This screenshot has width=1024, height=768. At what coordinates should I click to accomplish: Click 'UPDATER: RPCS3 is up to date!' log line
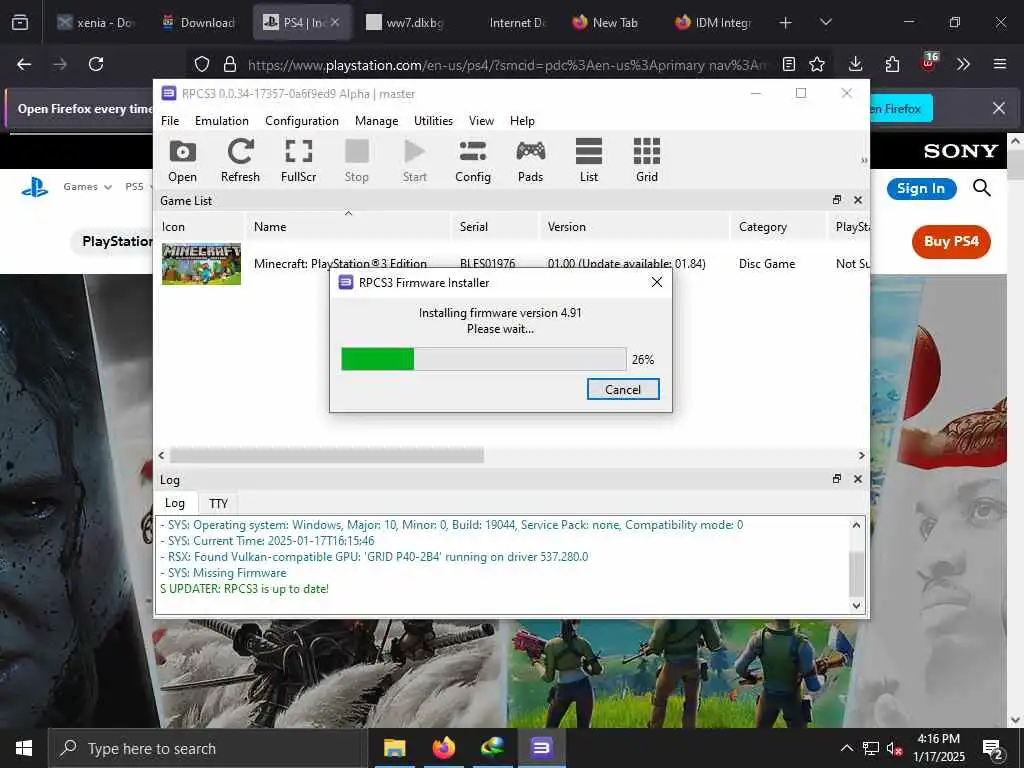(244, 588)
